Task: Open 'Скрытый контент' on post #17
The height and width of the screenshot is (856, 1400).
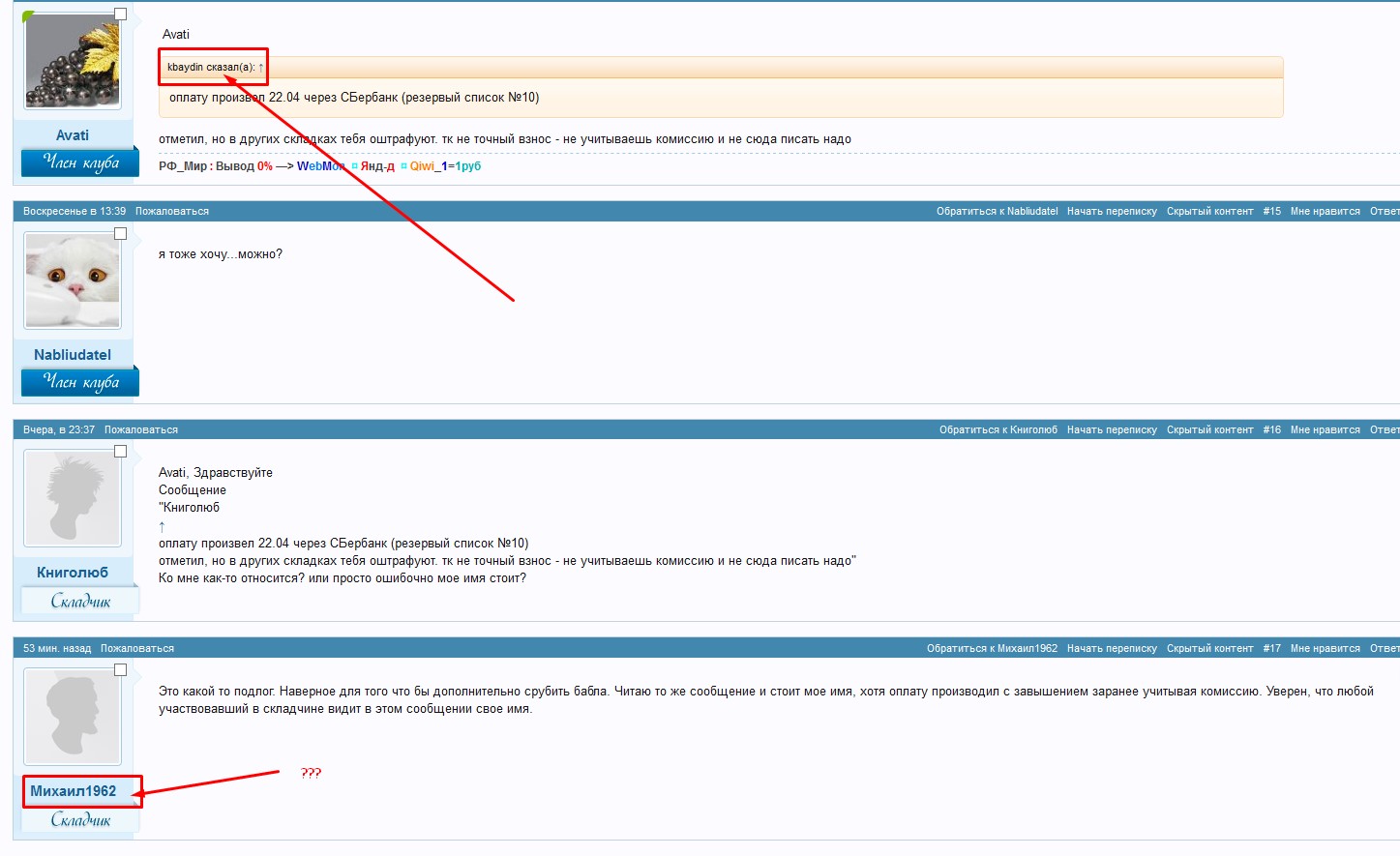Action: 1210,648
